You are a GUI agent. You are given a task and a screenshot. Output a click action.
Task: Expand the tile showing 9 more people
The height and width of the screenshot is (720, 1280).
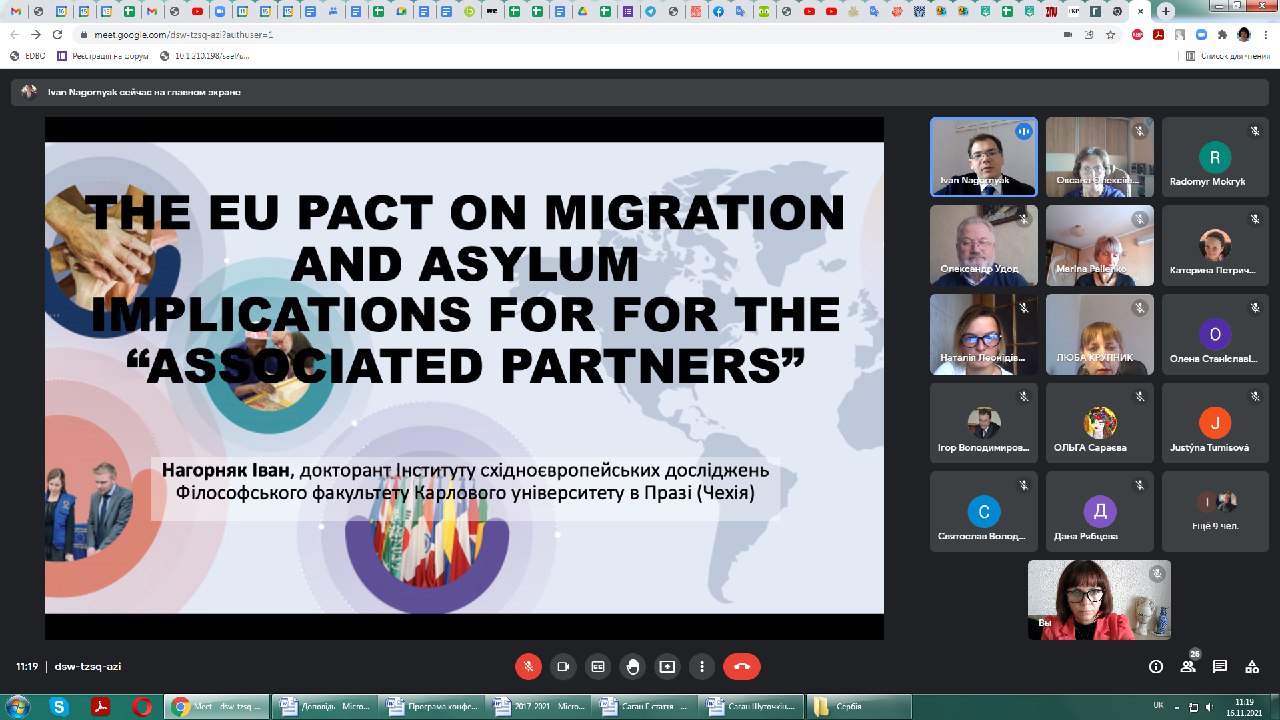[1215, 511]
